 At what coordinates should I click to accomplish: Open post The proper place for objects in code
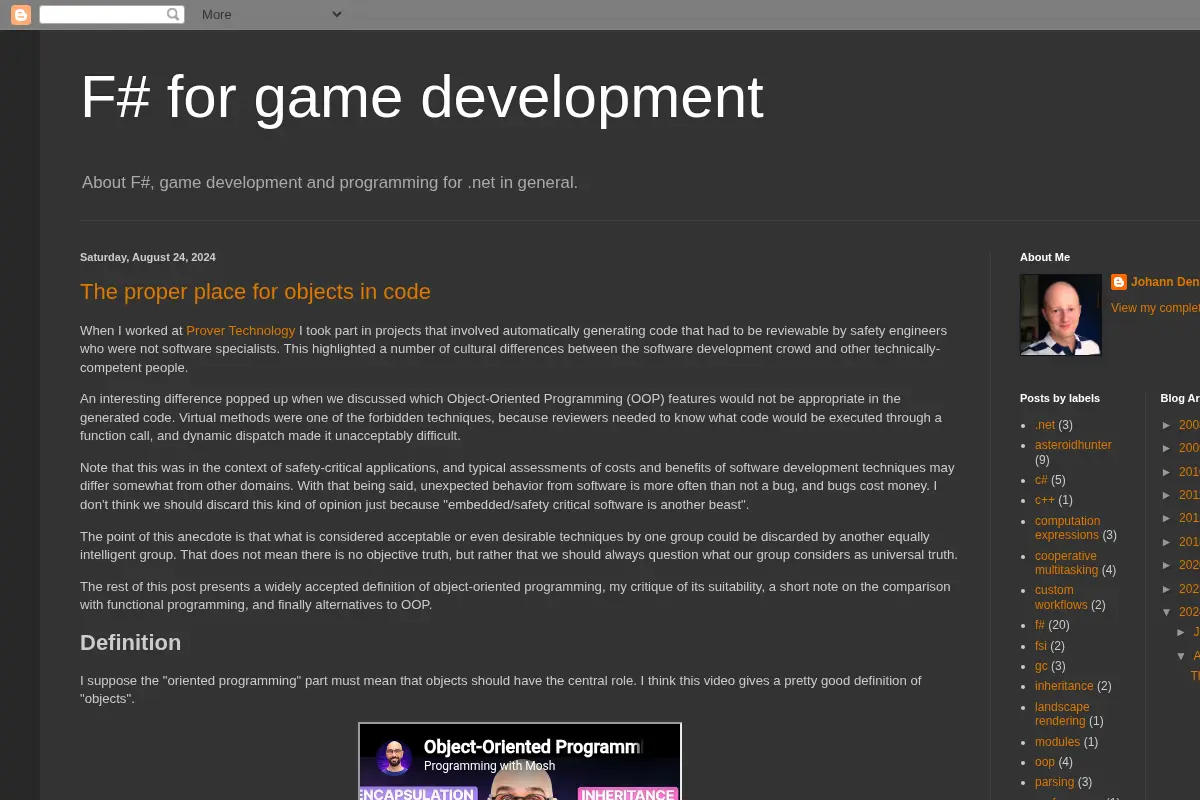255,292
